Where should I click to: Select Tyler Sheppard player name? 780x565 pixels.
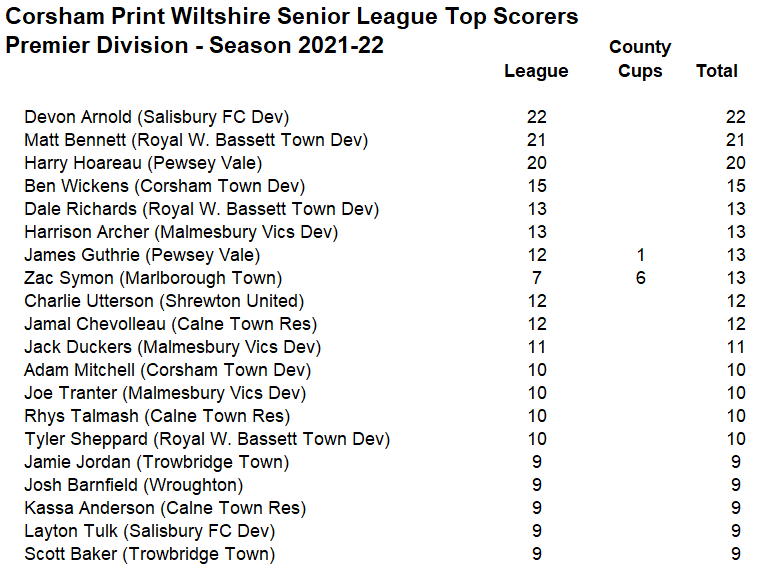pos(86,440)
